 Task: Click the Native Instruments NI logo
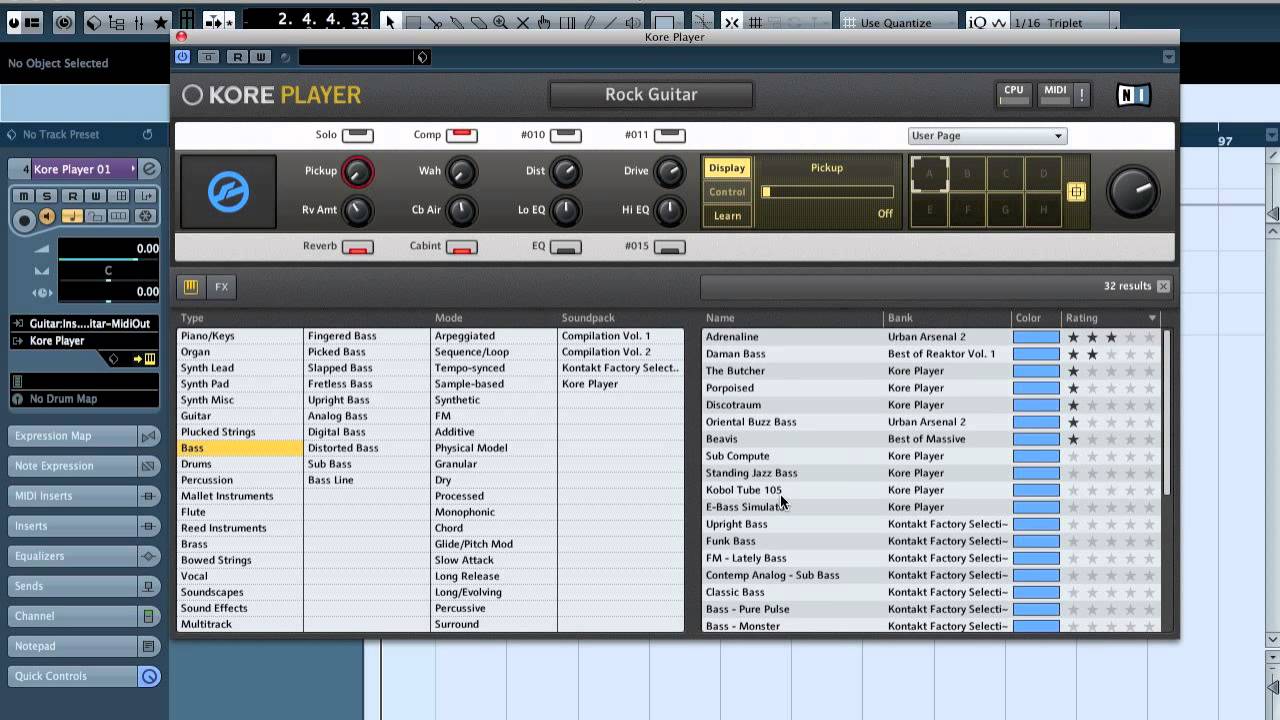coord(1133,95)
